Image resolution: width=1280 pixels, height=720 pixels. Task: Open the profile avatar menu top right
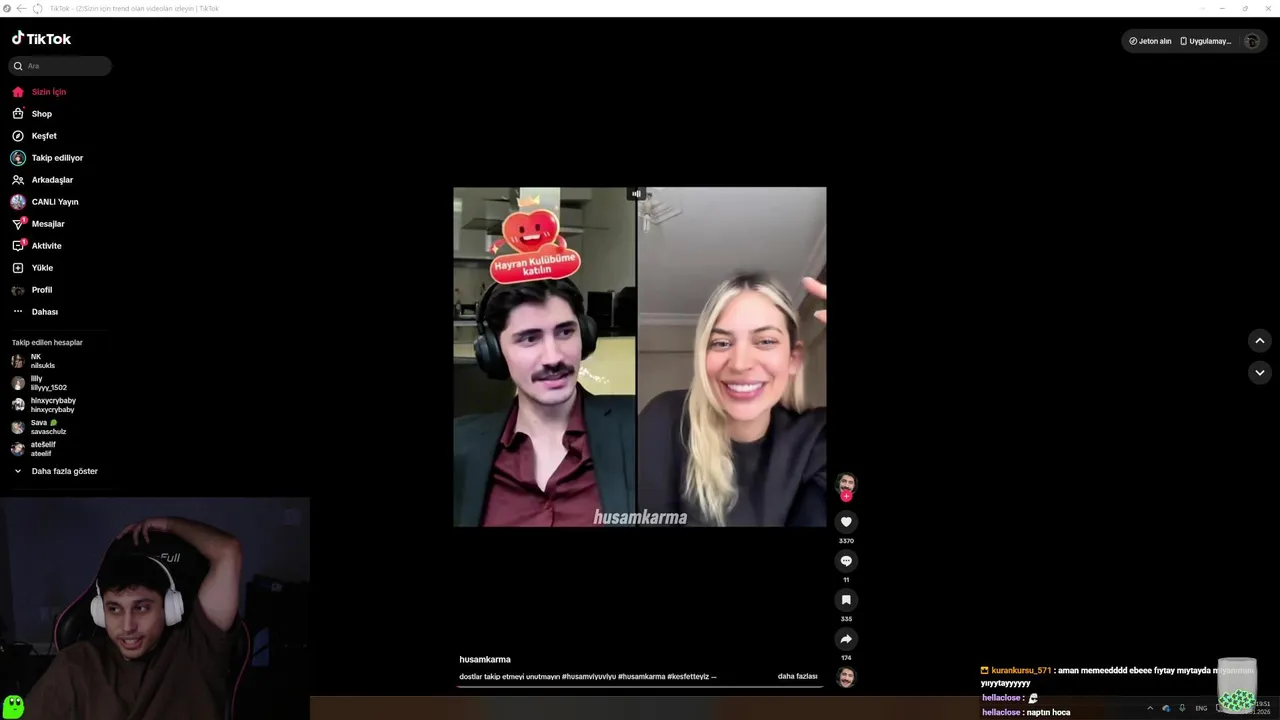pos(1252,41)
